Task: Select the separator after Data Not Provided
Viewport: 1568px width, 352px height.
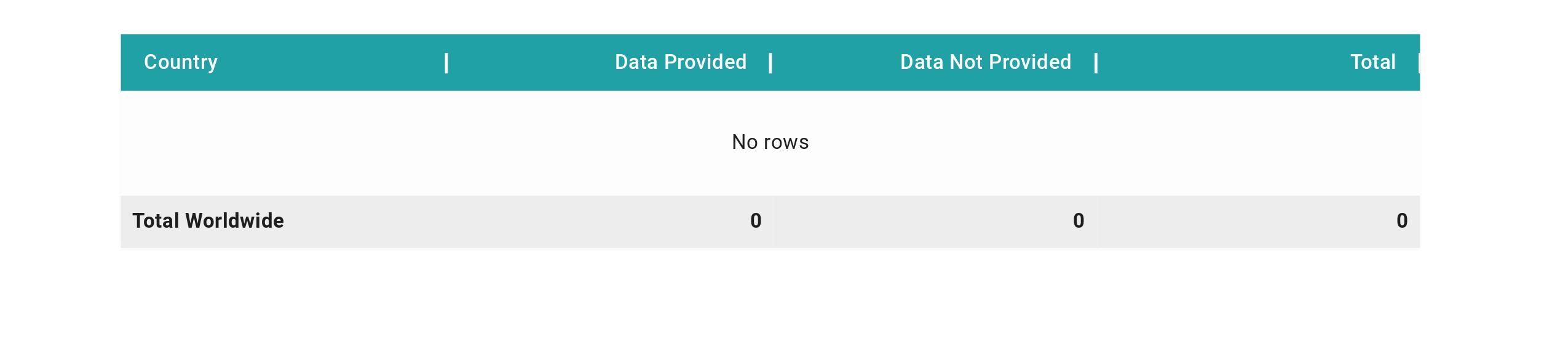Action: [1096, 63]
